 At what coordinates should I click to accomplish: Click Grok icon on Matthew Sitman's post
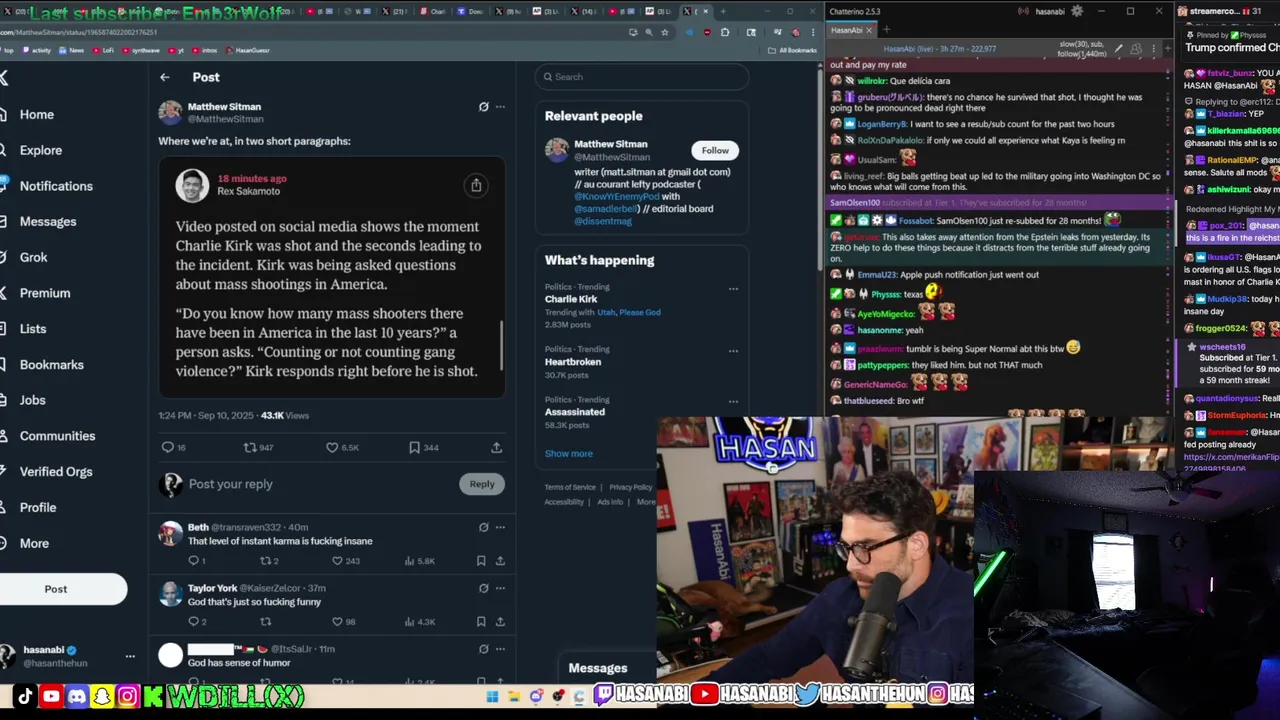(x=483, y=107)
